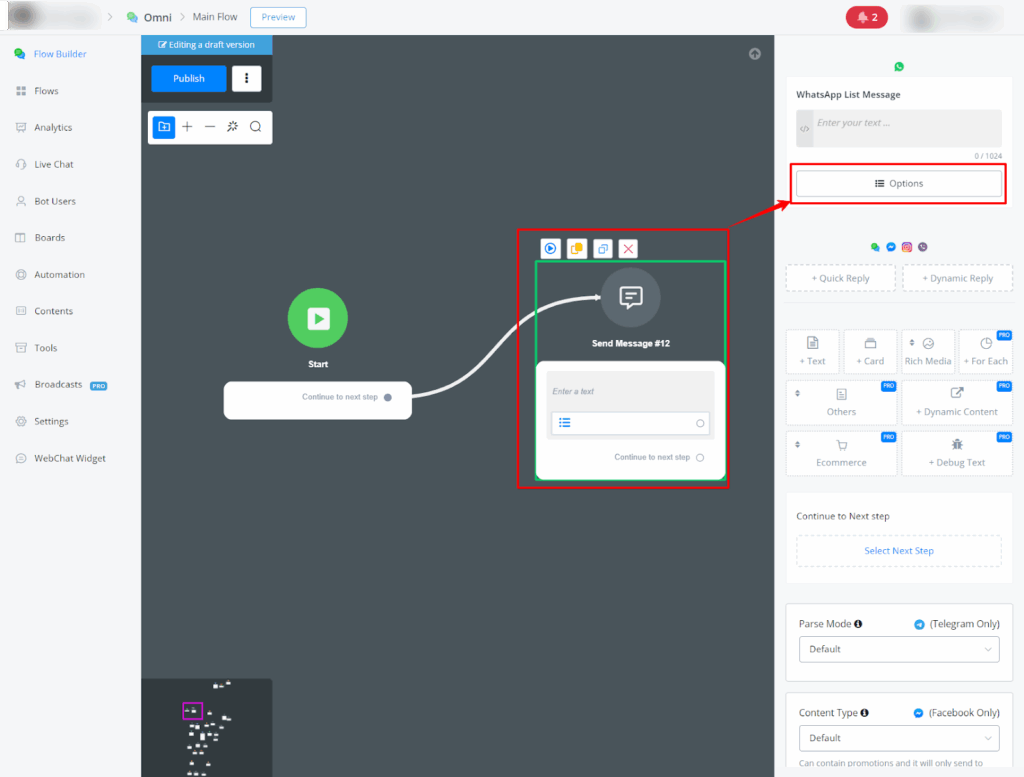Expand the Content Type dropdown

tap(898, 738)
